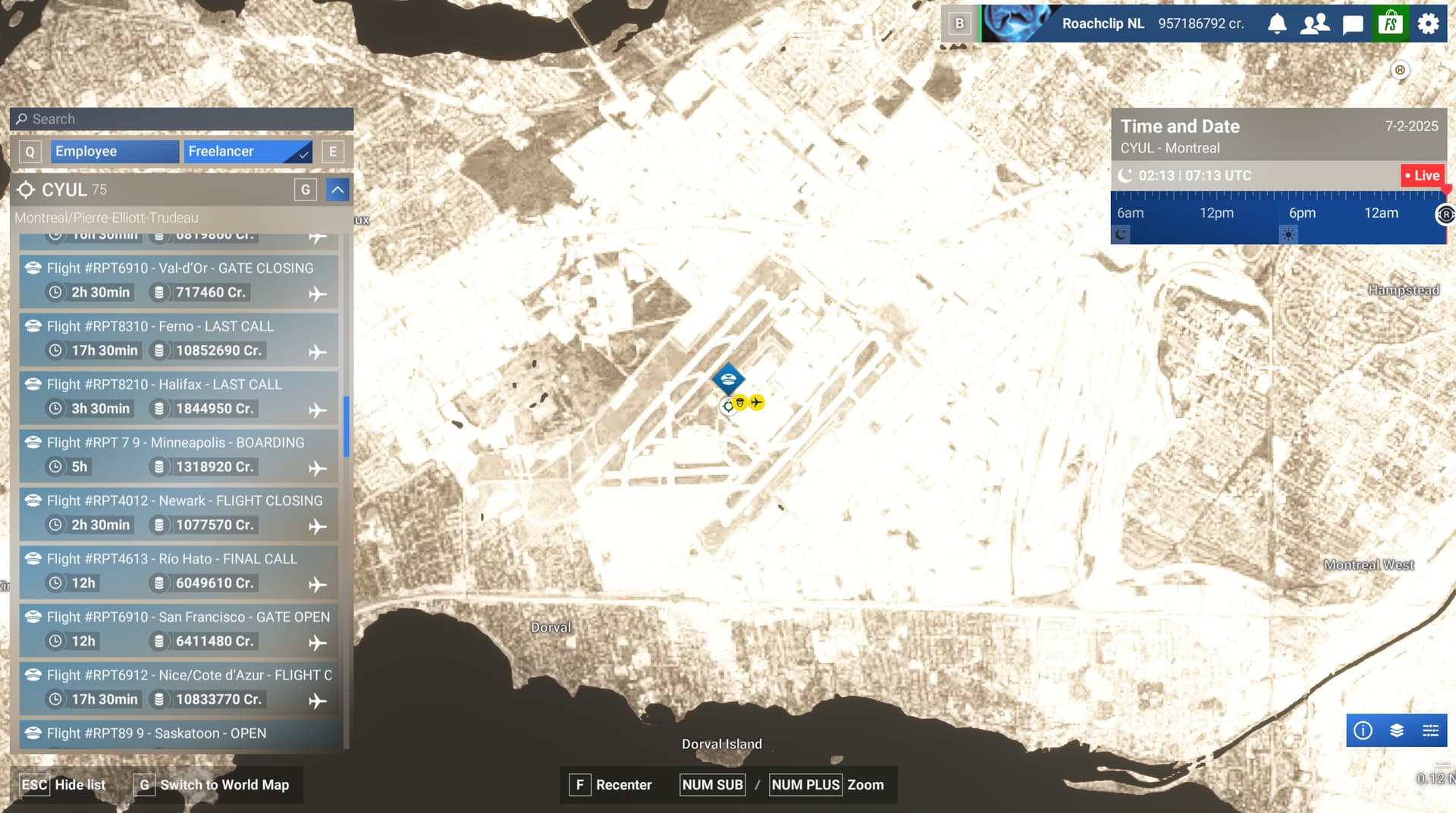Click the Dorval map label
Screen dimensions: 1456x813
pos(551,627)
